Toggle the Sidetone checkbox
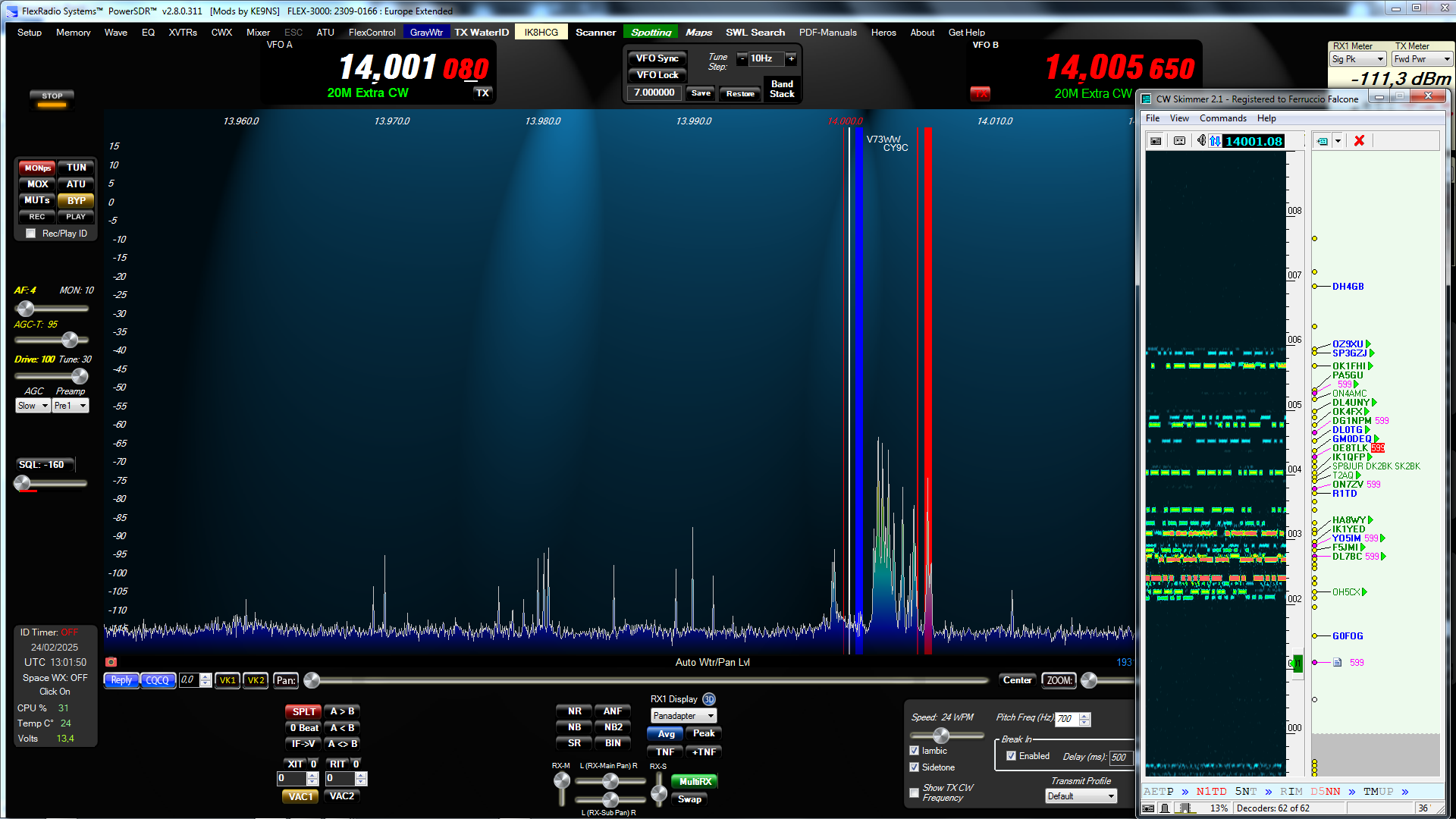1456x819 pixels. (915, 767)
